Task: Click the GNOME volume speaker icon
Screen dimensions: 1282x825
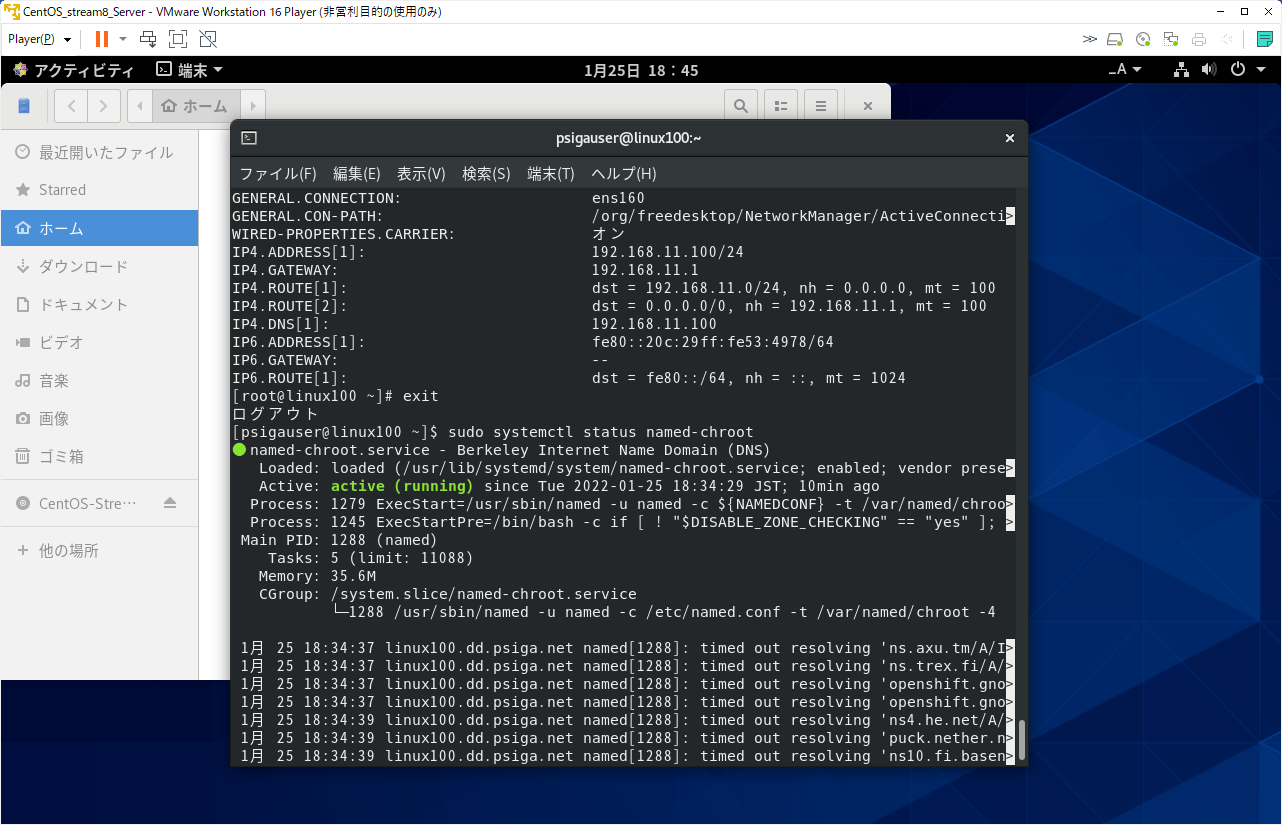Action: pos(1209,70)
